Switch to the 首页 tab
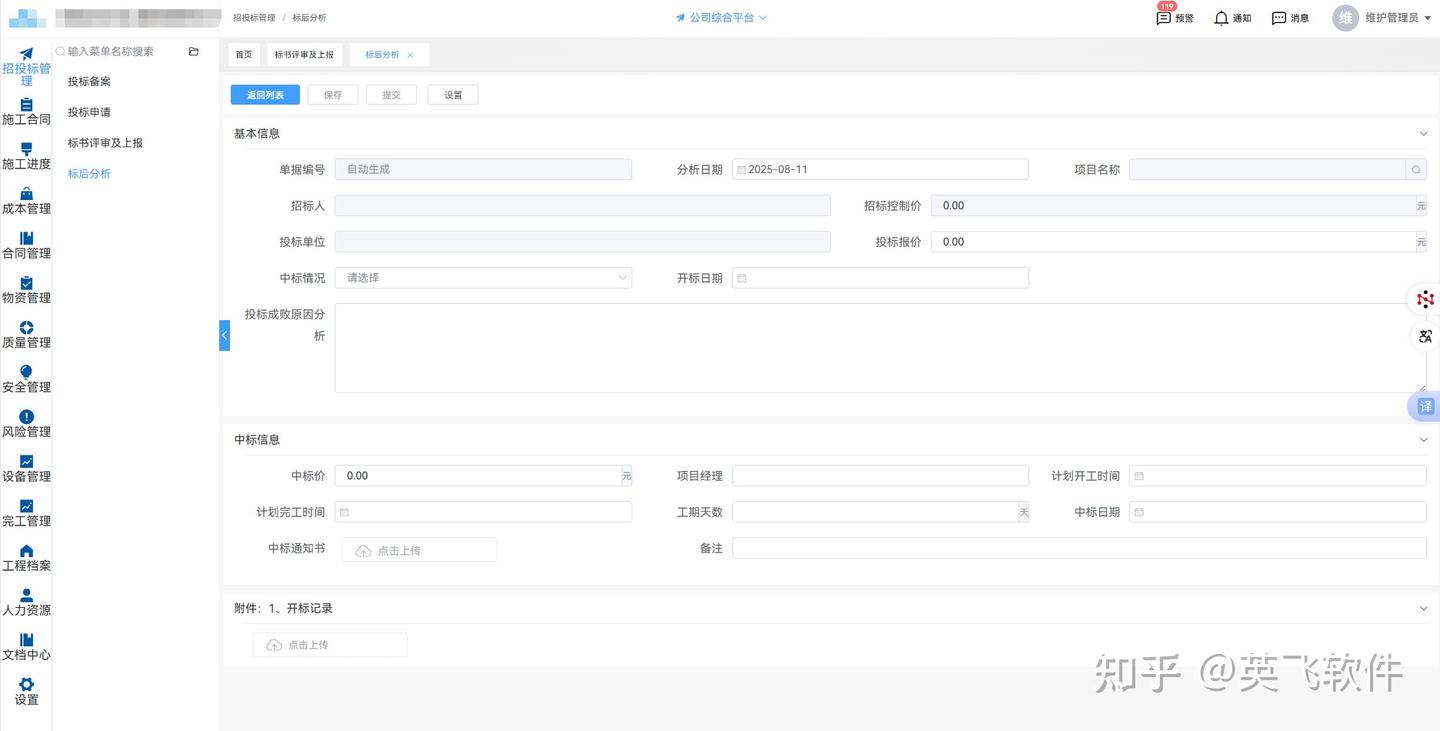This screenshot has height=731, width=1440. pos(244,55)
